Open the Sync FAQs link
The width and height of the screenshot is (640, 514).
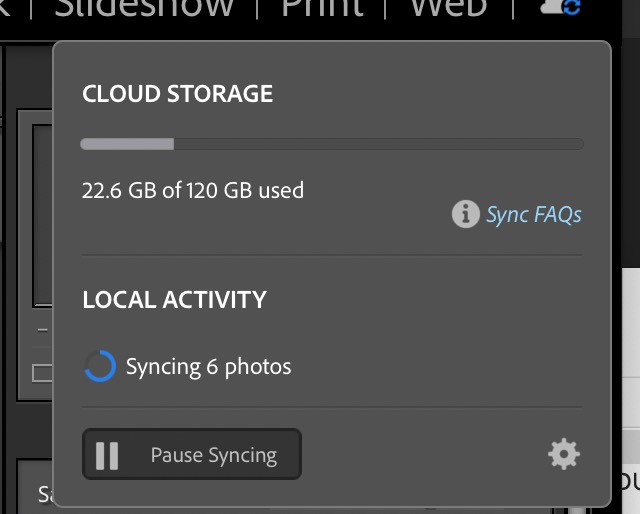tap(533, 215)
